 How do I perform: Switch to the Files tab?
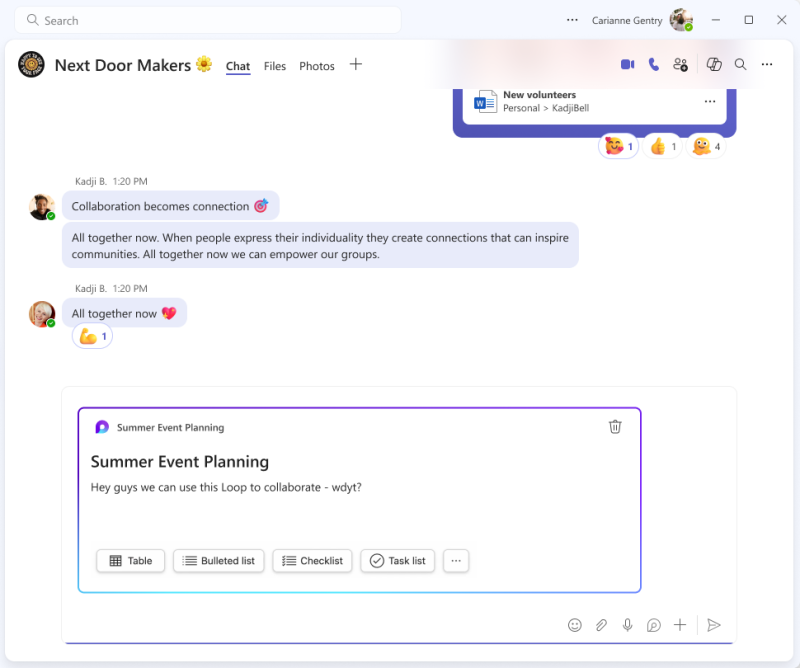[275, 66]
